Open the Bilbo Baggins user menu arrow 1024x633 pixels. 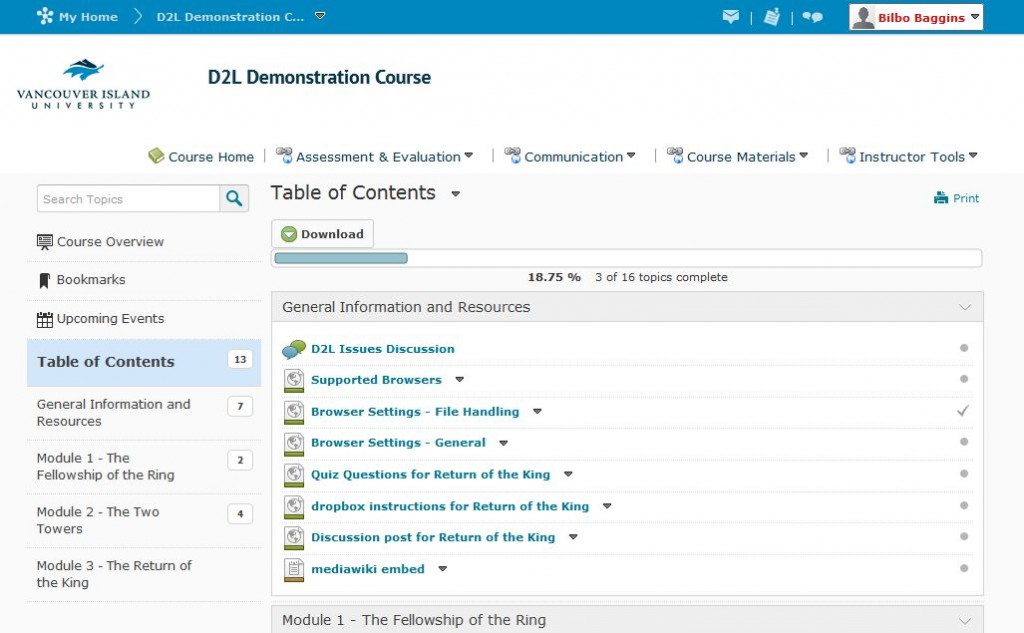click(x=975, y=17)
